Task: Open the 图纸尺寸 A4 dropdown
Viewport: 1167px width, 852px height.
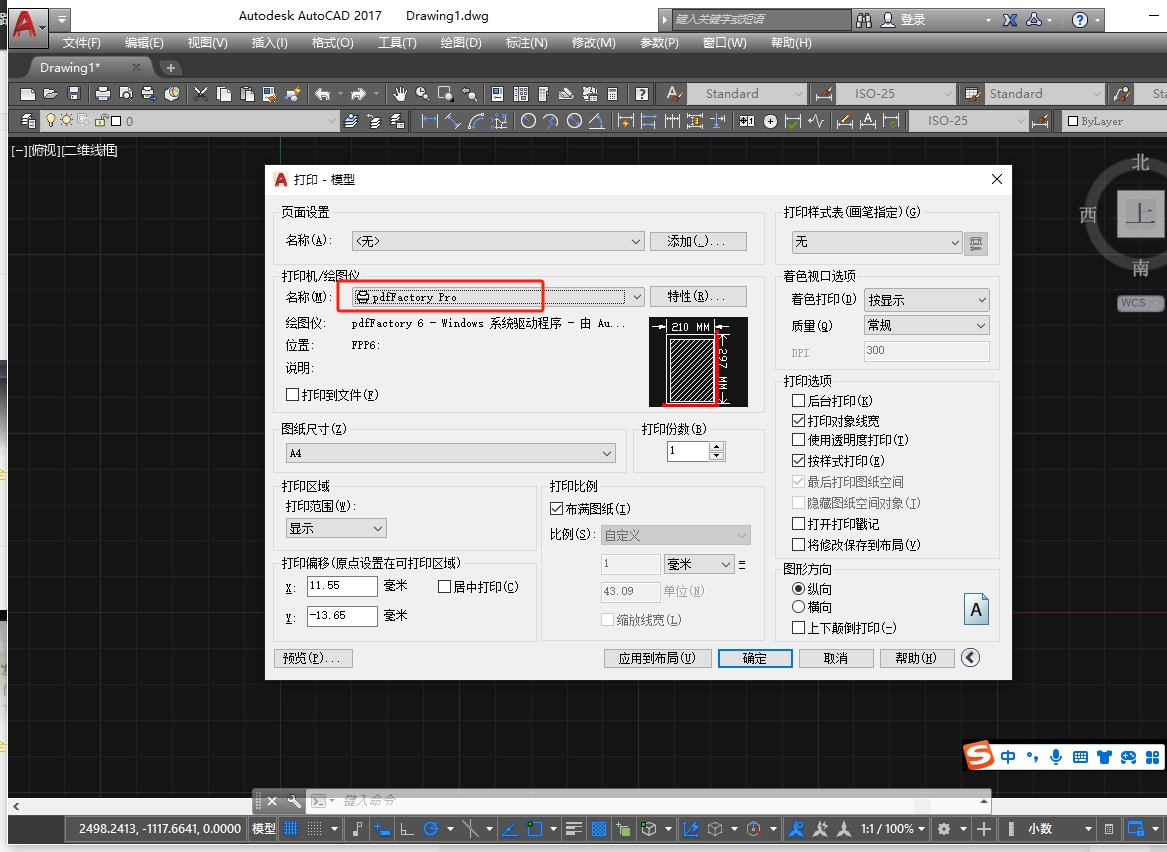Action: [451, 453]
